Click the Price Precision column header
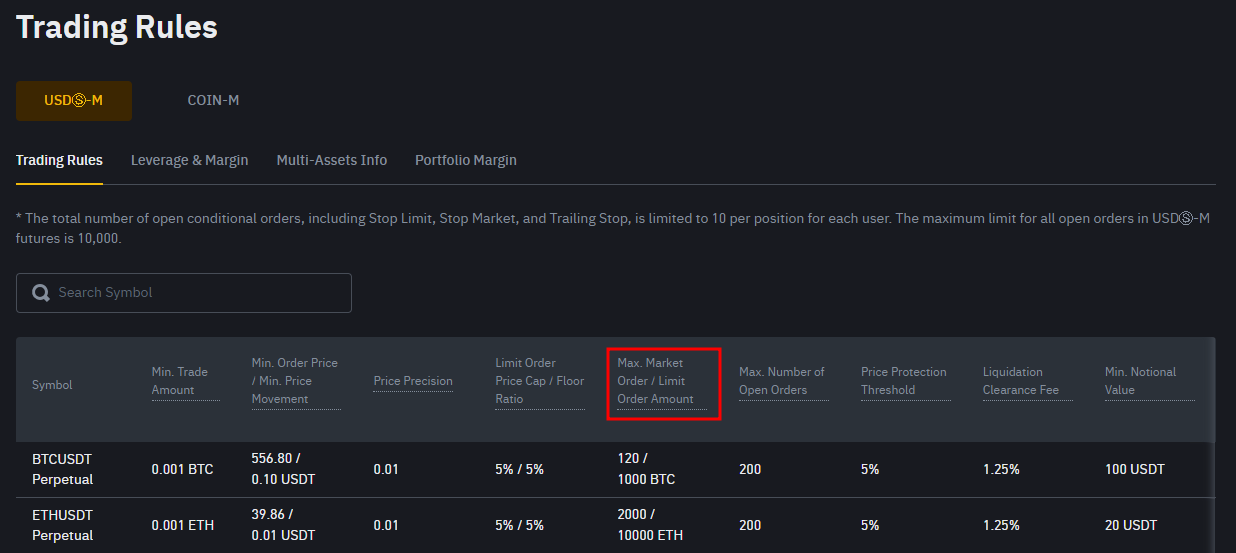 (x=413, y=381)
